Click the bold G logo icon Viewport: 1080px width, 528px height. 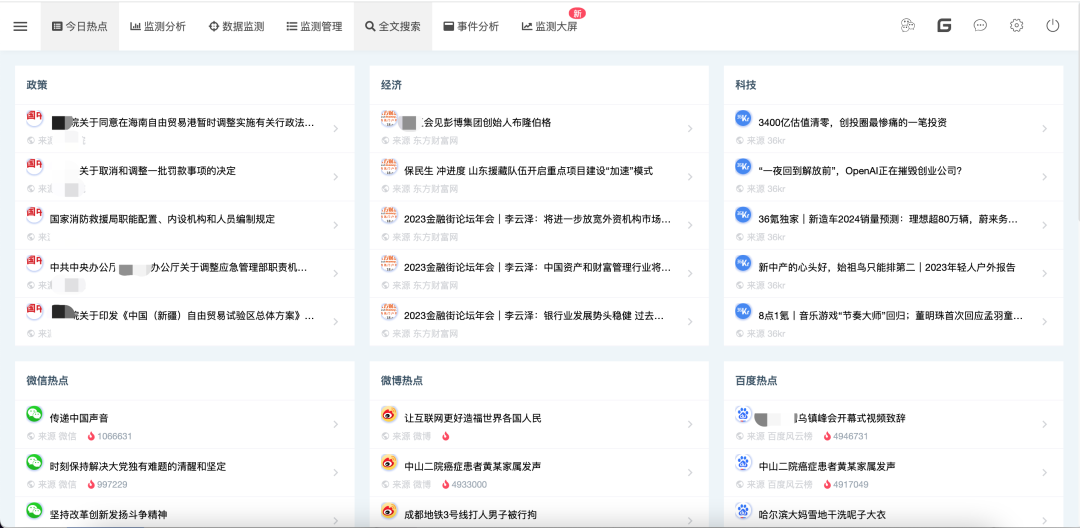tap(944, 26)
